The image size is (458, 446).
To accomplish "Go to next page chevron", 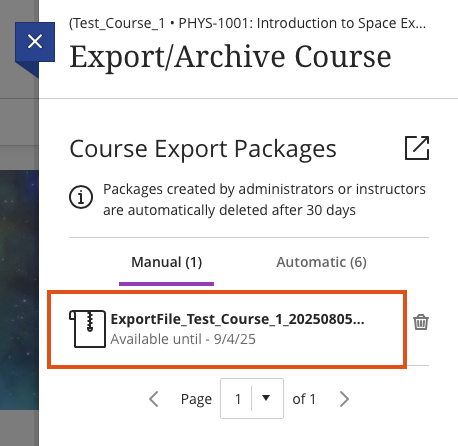I will pyautogui.click(x=344, y=399).
